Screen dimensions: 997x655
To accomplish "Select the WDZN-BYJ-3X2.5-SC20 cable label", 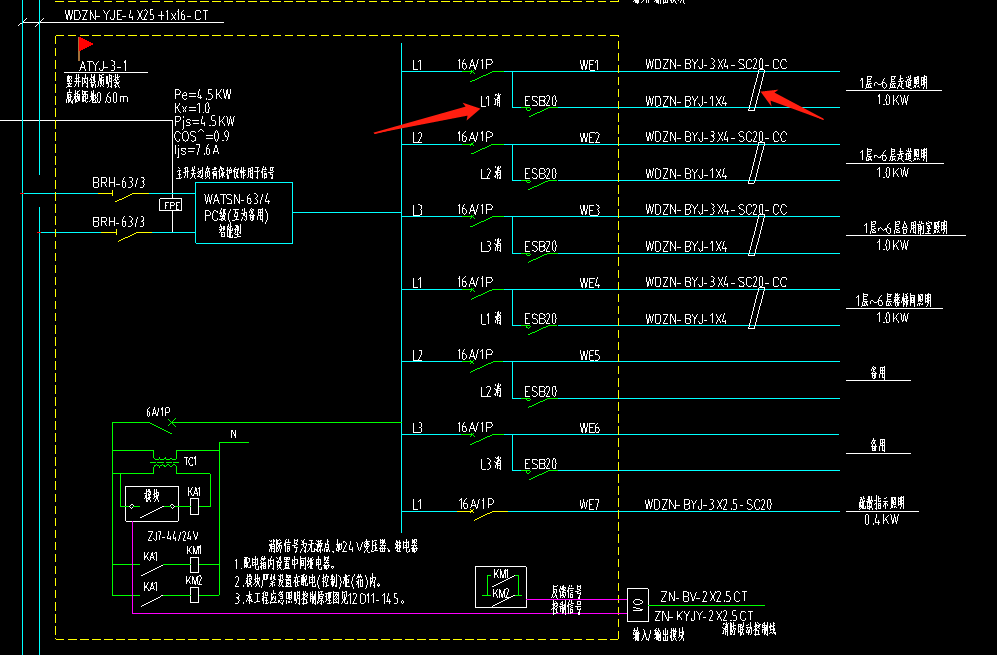I will [708, 504].
